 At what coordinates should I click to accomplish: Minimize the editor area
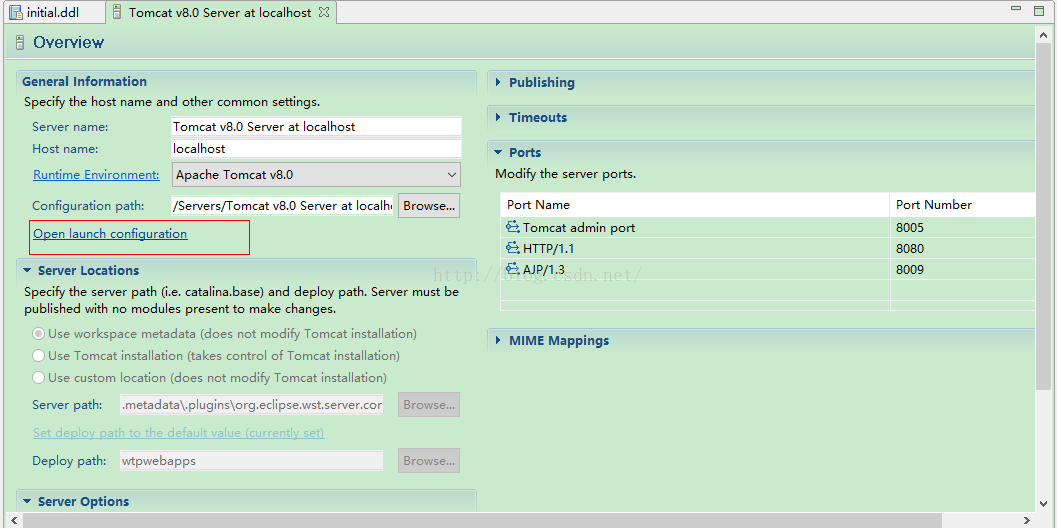tap(1017, 8)
